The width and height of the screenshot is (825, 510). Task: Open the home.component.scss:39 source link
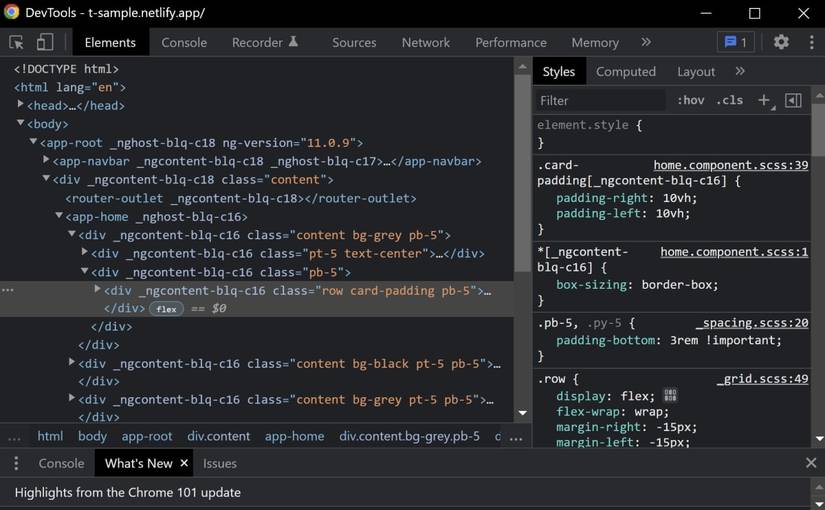(730, 165)
